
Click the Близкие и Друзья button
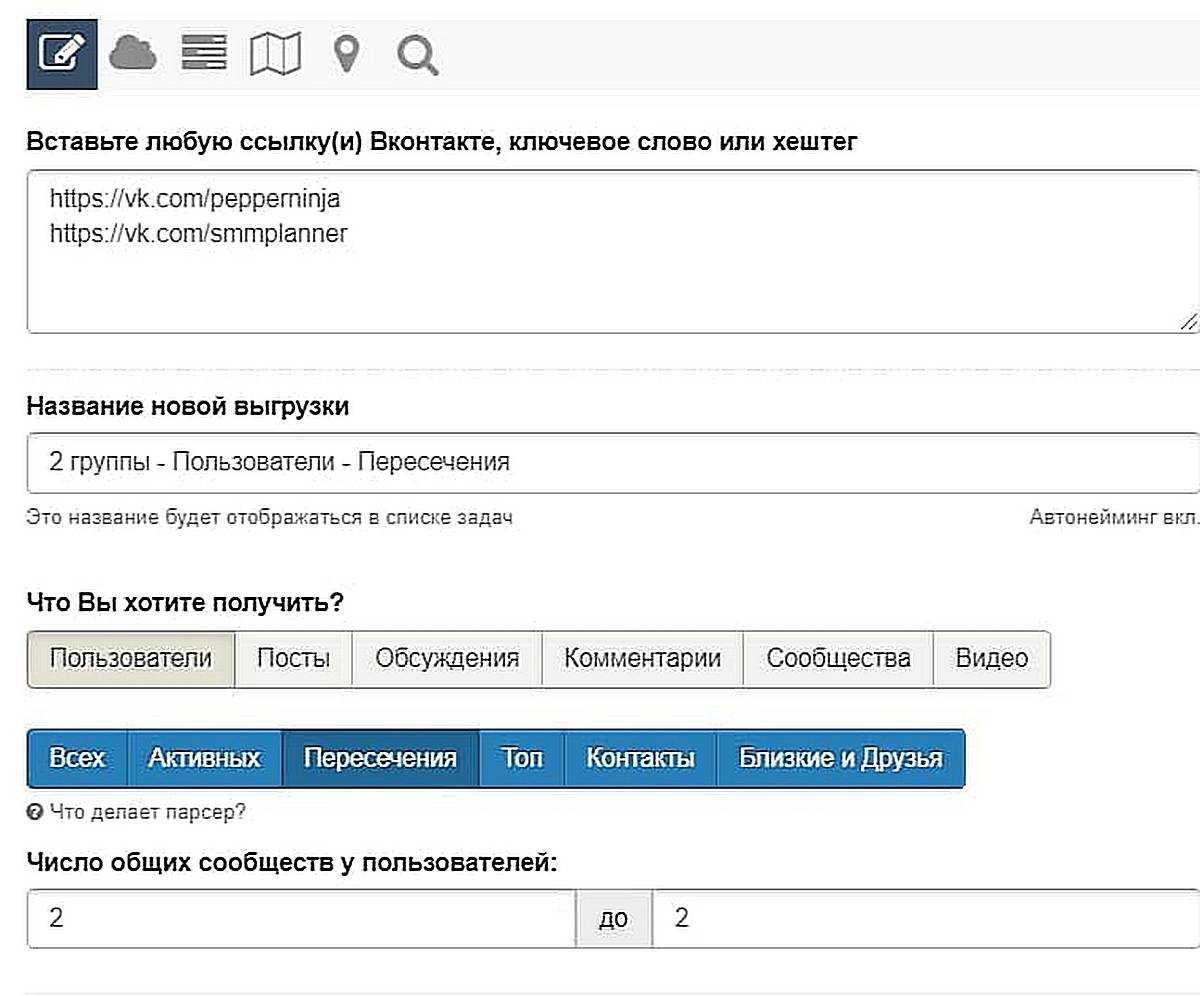click(x=840, y=759)
